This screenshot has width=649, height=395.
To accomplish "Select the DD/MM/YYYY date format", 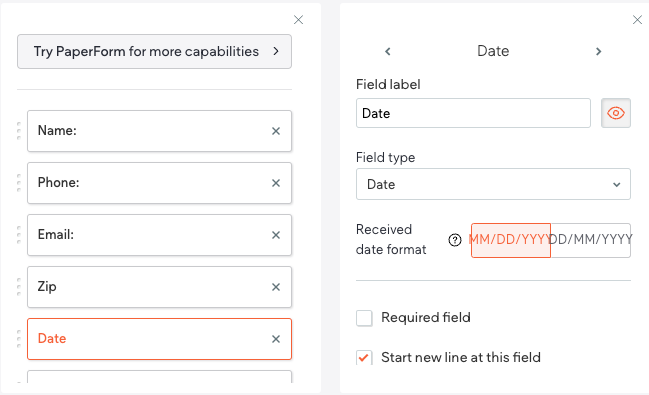I will point(591,240).
